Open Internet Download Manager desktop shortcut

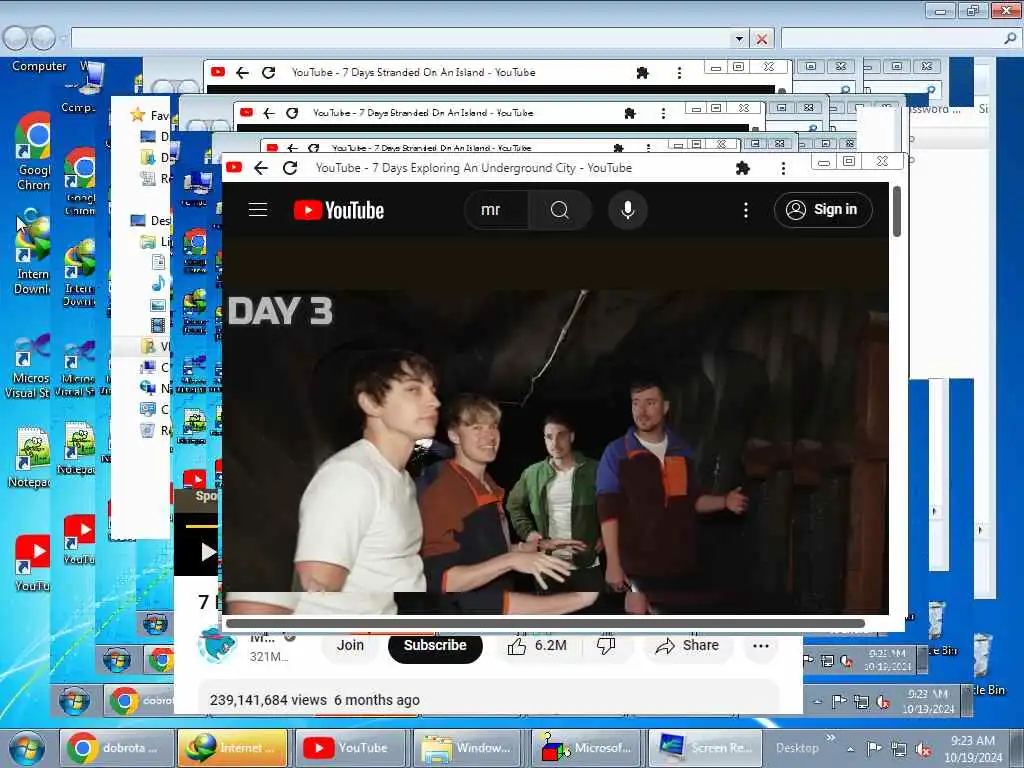point(32,253)
